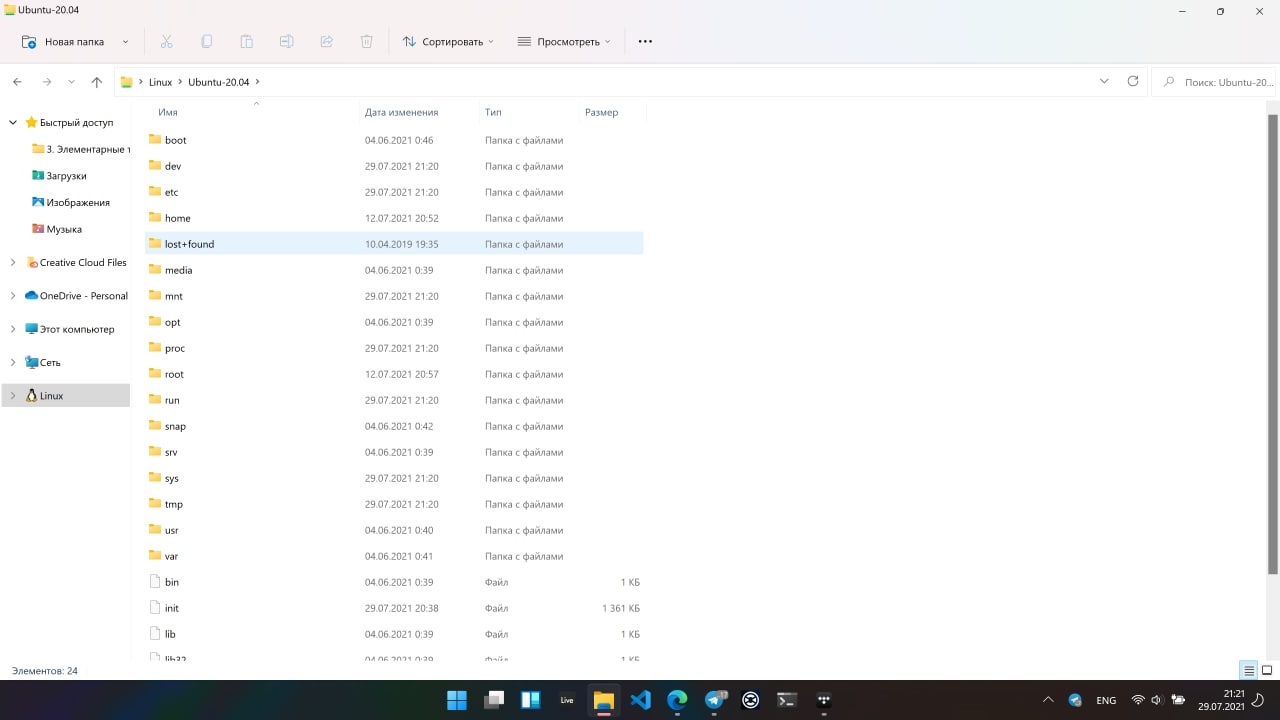Click the Up one level arrow
The image size is (1280, 720).
[97, 82]
